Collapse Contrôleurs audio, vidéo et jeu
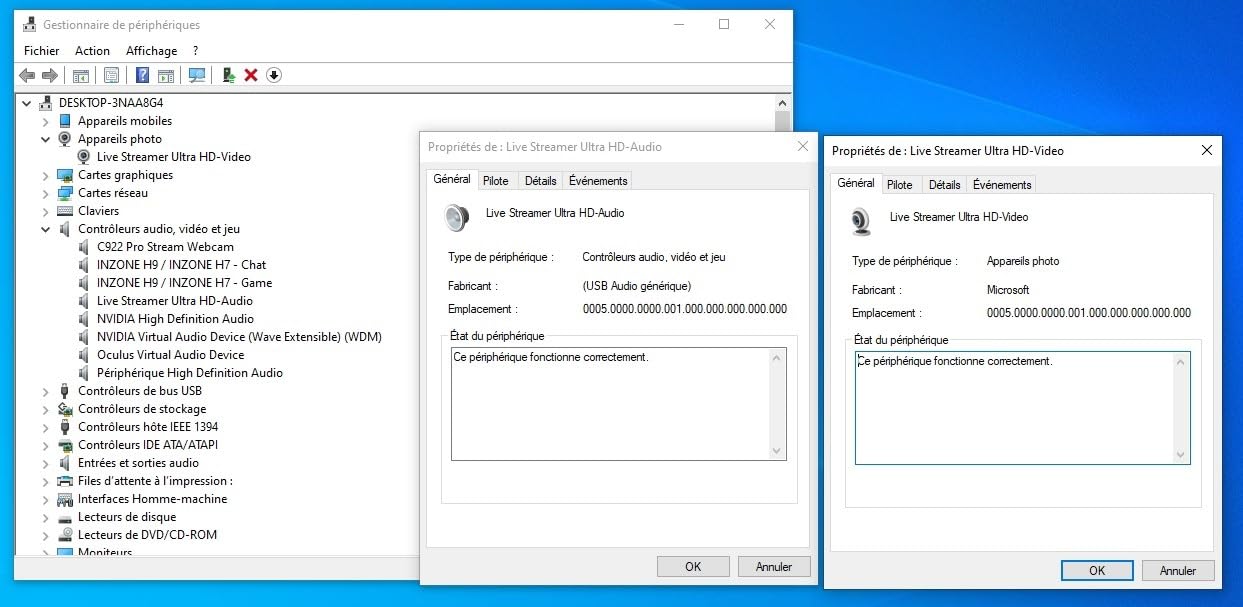This screenshot has width=1243, height=607. (x=45, y=229)
